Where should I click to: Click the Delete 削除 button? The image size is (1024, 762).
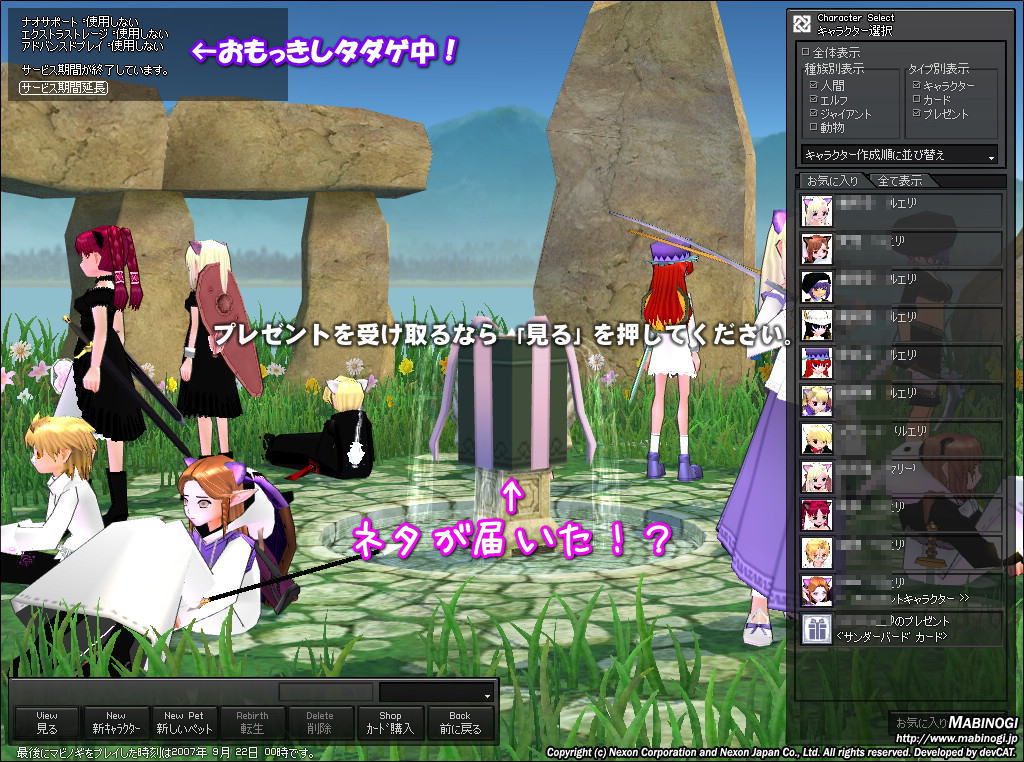[320, 723]
